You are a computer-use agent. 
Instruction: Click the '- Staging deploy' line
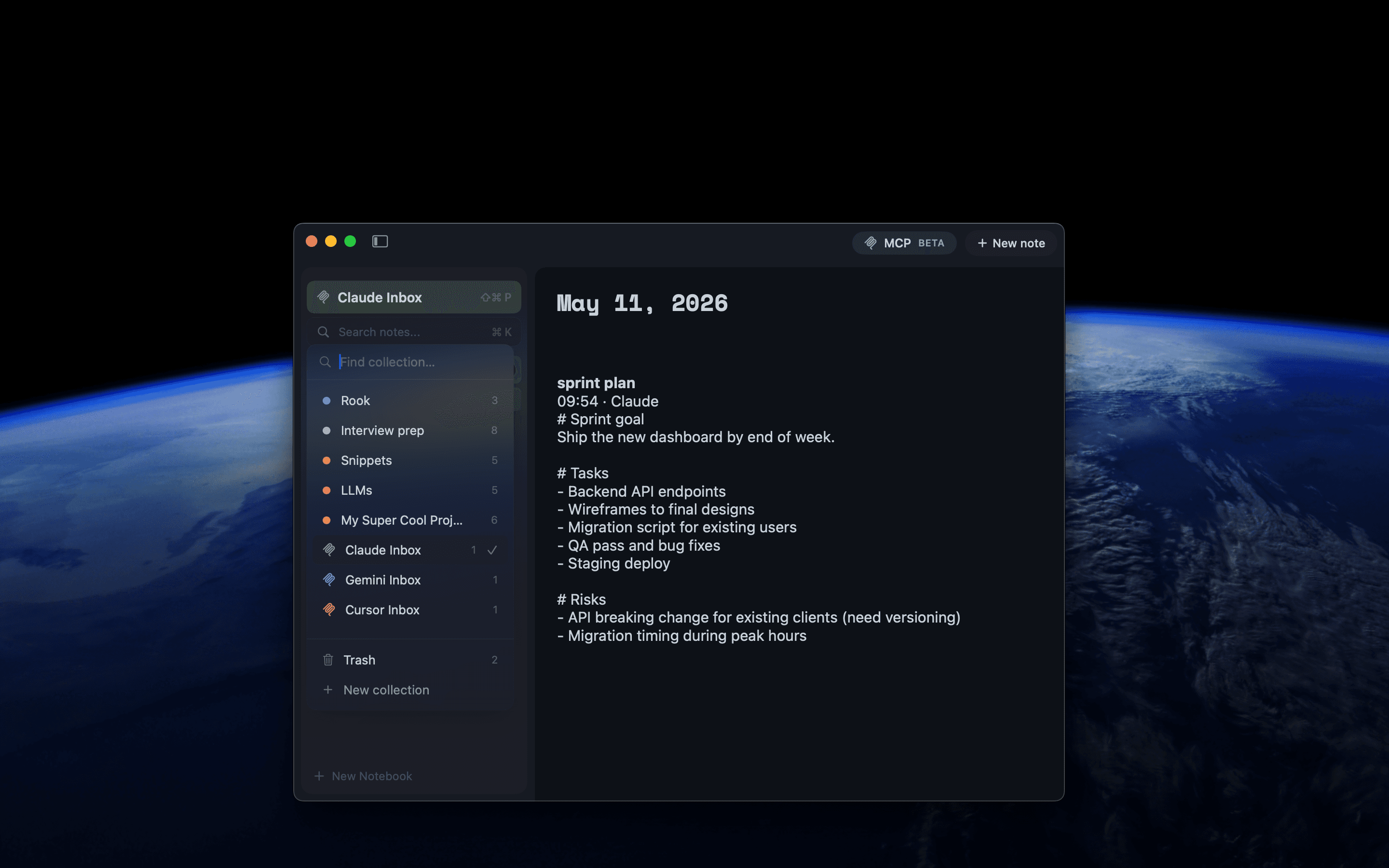[x=613, y=563]
